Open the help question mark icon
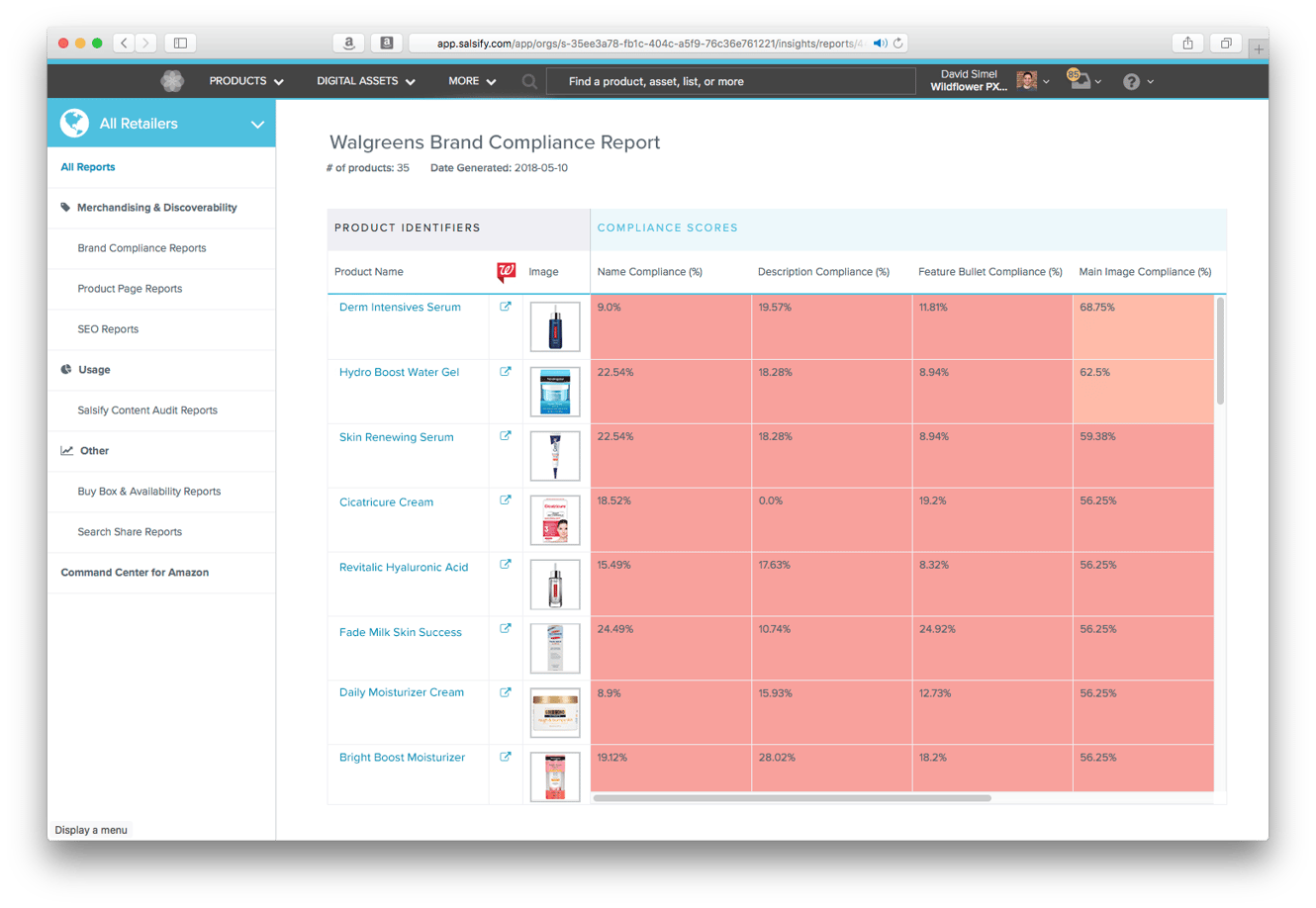The image size is (1316, 908). [x=1131, y=82]
